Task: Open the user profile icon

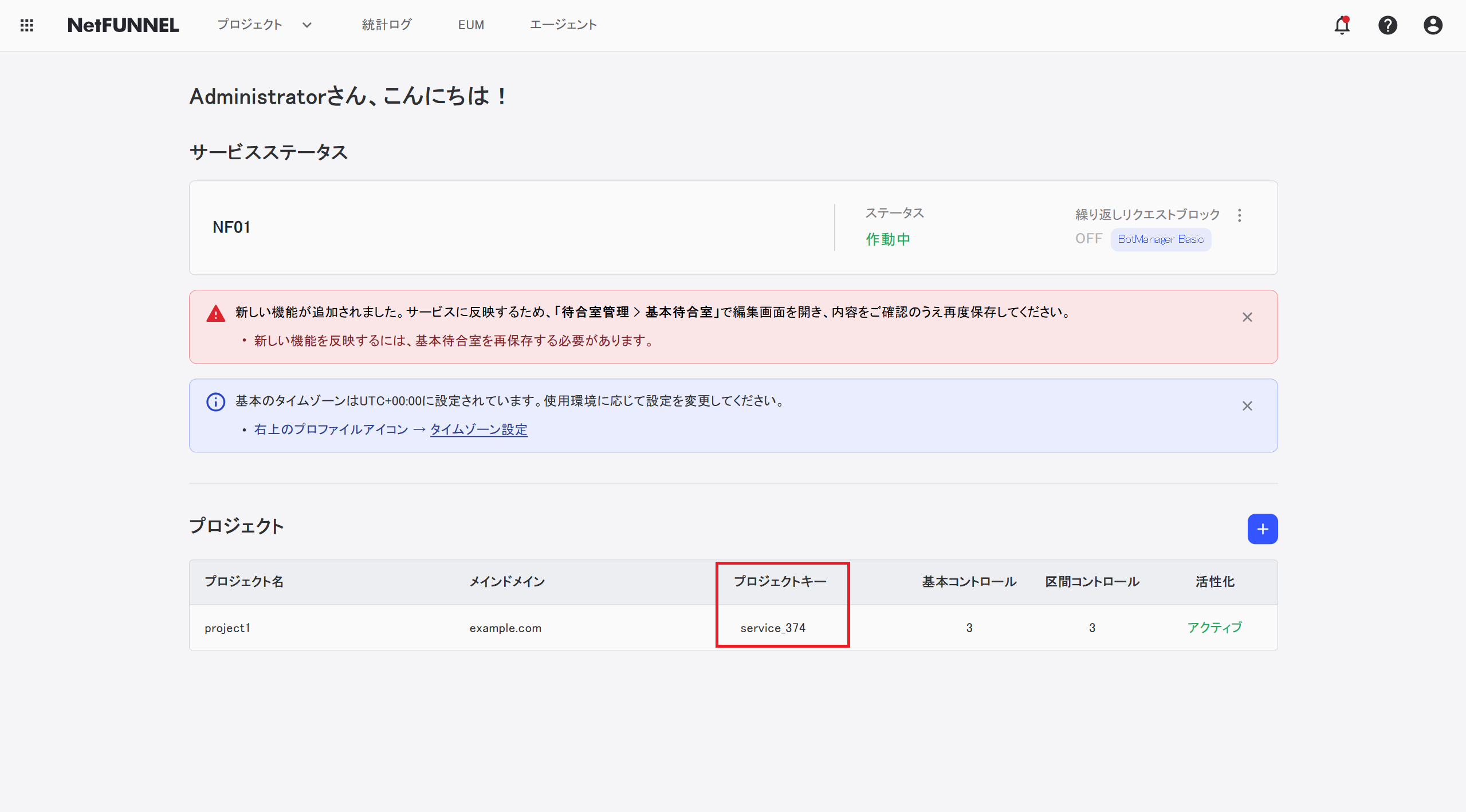Action: pos(1433,25)
